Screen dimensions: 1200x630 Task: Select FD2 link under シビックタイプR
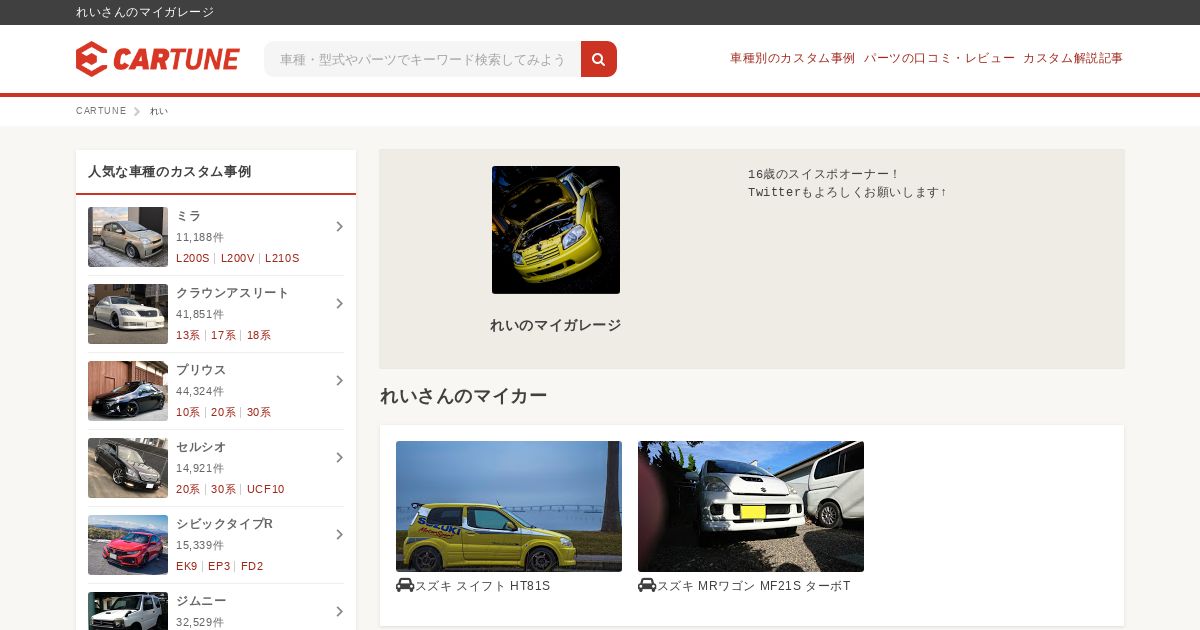point(252,566)
